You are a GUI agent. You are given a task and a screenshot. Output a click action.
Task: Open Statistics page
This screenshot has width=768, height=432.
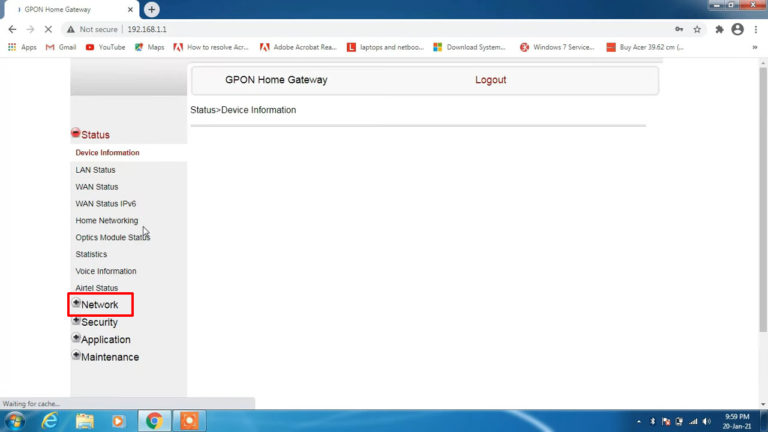click(91, 254)
